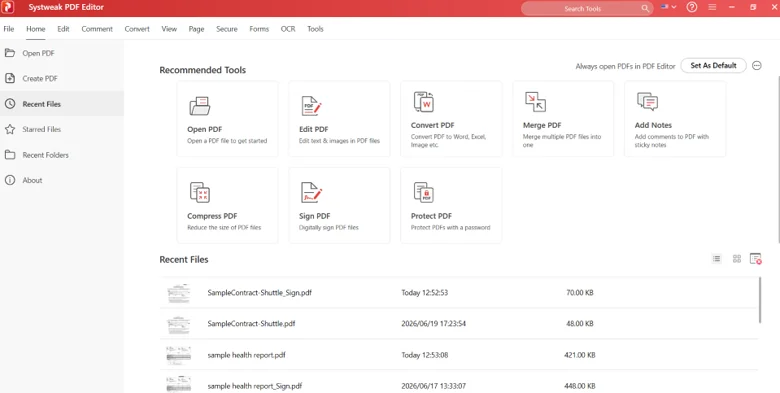780x393 pixels.
Task: Launch the Edit PDF tool icon
Action: [x=312, y=106]
